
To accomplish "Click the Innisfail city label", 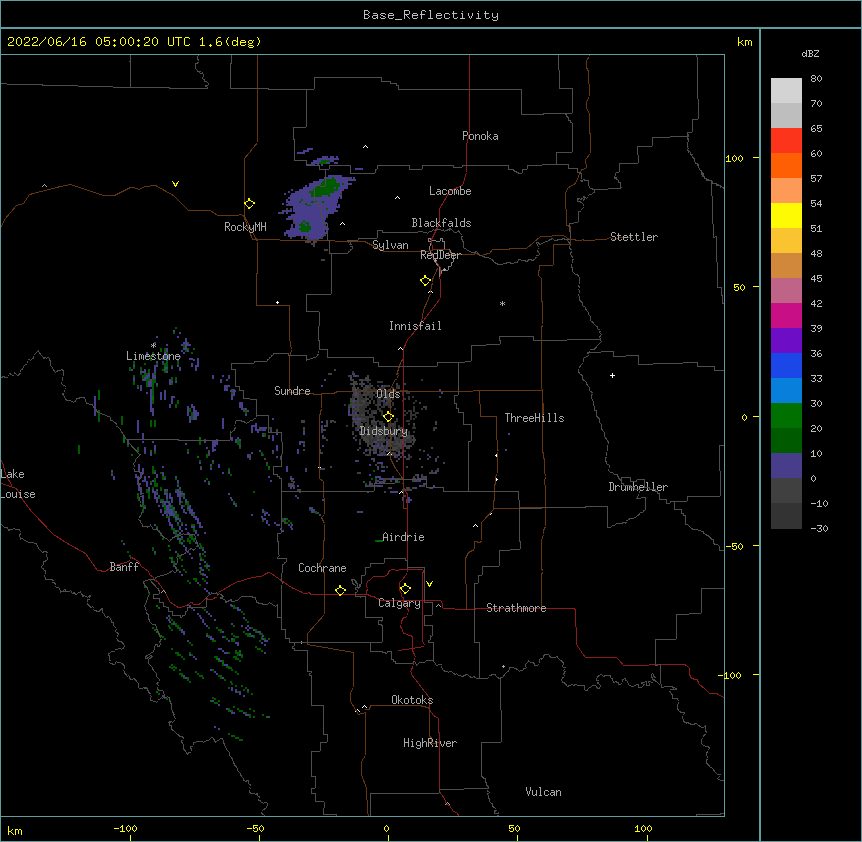I will [415, 326].
